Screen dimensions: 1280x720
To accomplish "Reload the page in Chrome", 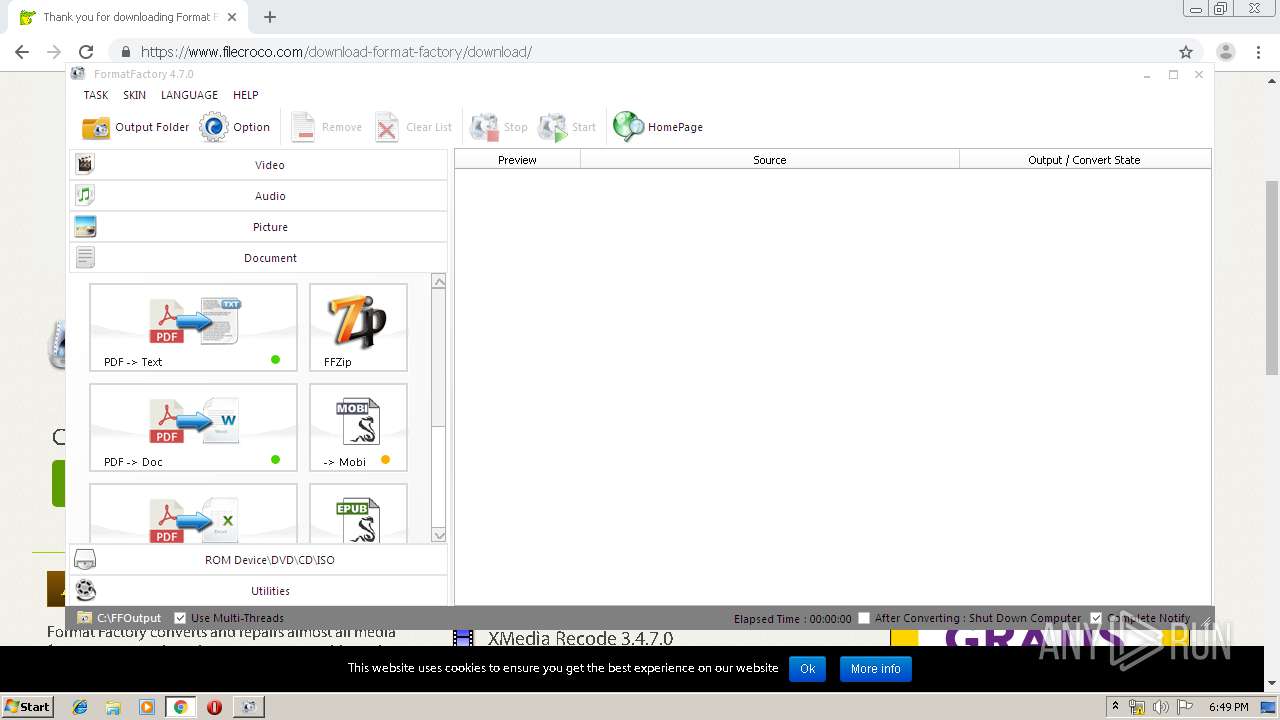I will (86, 52).
